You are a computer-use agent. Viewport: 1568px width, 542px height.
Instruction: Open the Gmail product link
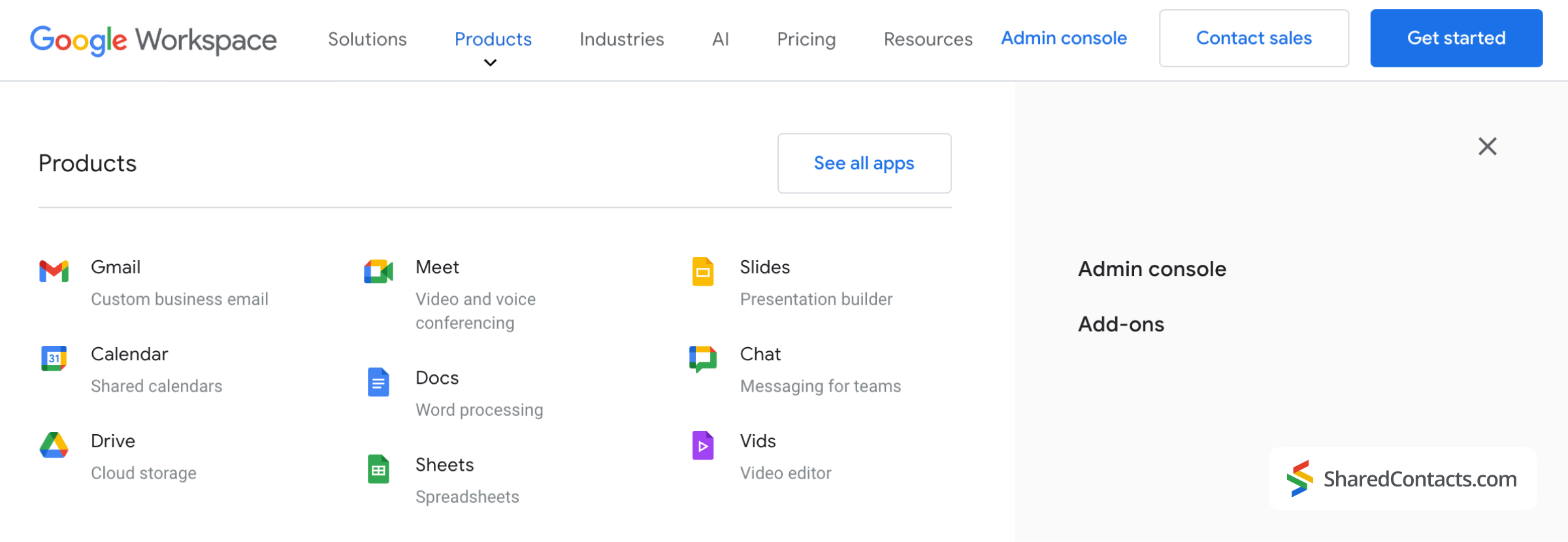(x=116, y=267)
